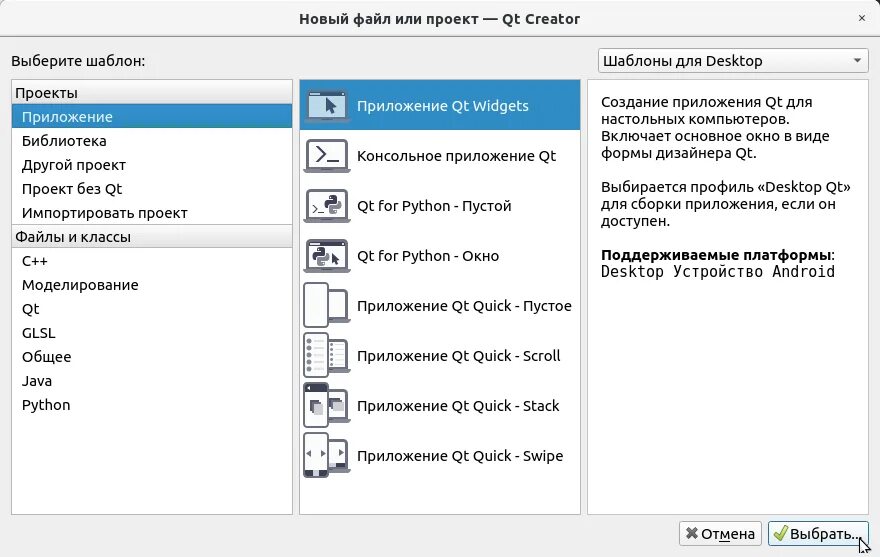The height and width of the screenshot is (557, 880).
Task: Select the Qt Quick Swipe template icon
Action: 327,455
